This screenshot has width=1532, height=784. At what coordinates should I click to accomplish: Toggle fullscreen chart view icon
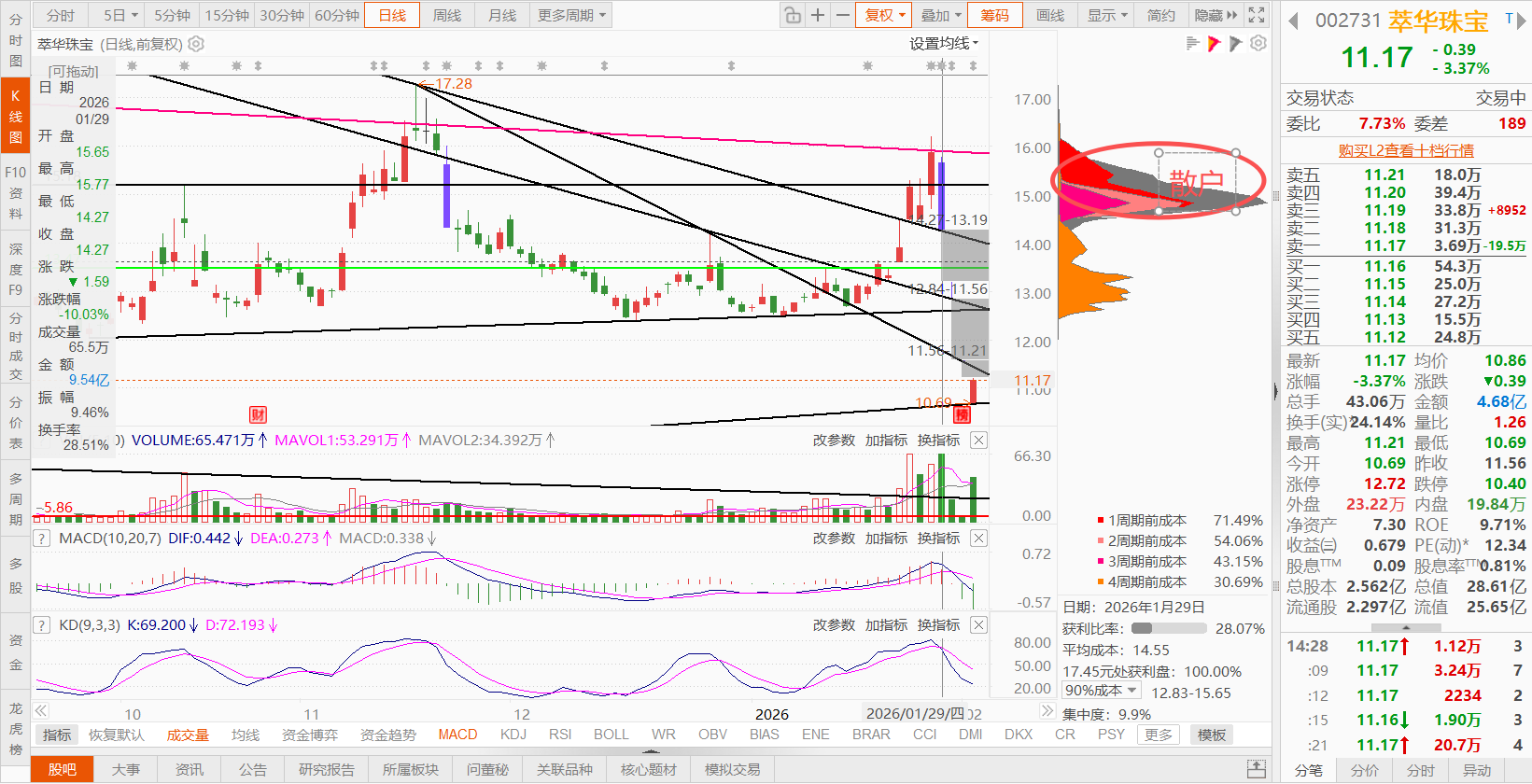point(1257,15)
